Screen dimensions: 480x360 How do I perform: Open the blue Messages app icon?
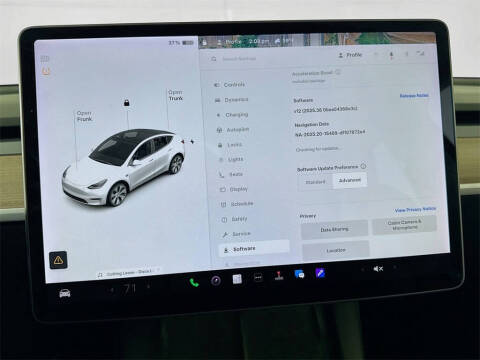[299, 274]
